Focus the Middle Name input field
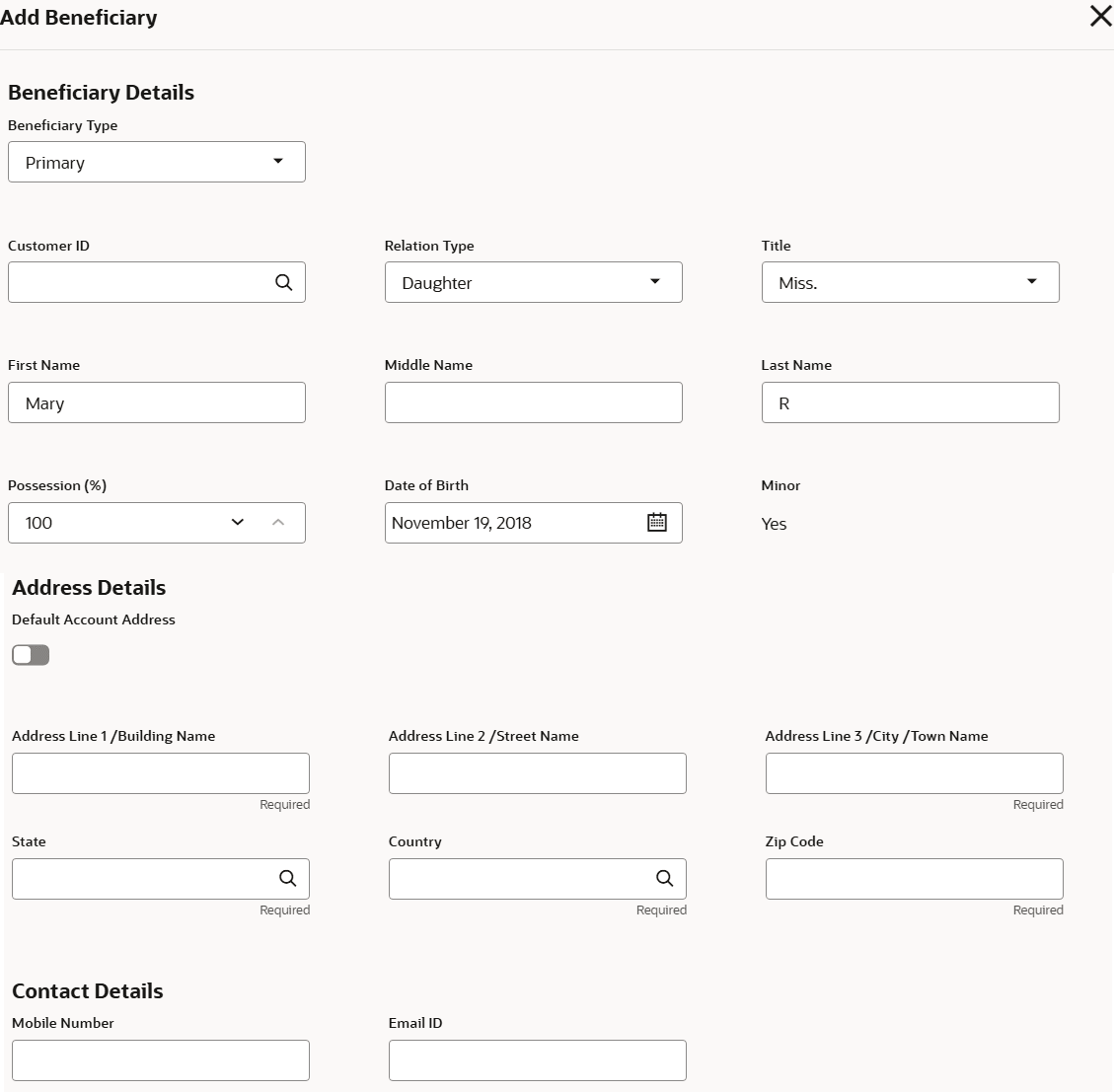1114x1092 pixels. [533, 402]
